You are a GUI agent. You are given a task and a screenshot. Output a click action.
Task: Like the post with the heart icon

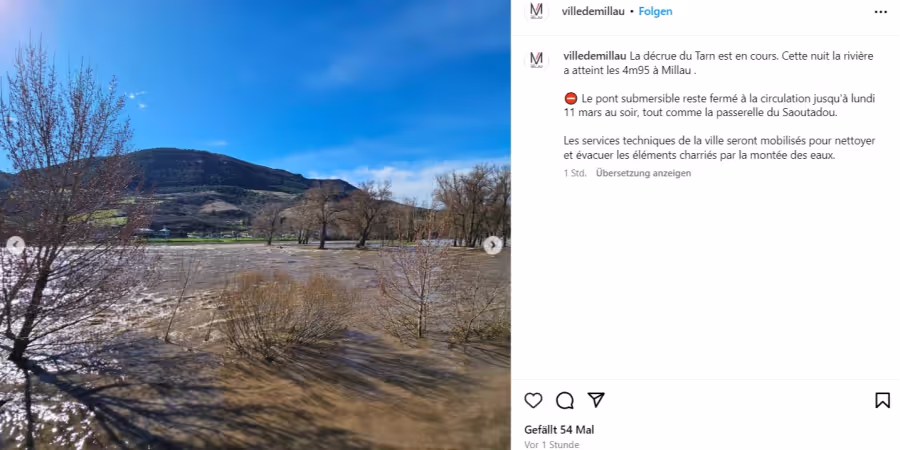click(x=533, y=400)
